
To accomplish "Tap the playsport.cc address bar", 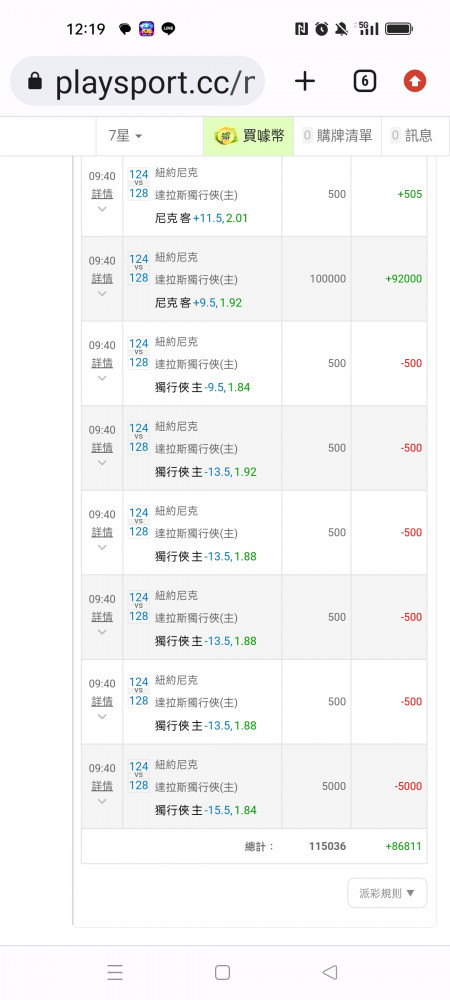I will 138,81.
